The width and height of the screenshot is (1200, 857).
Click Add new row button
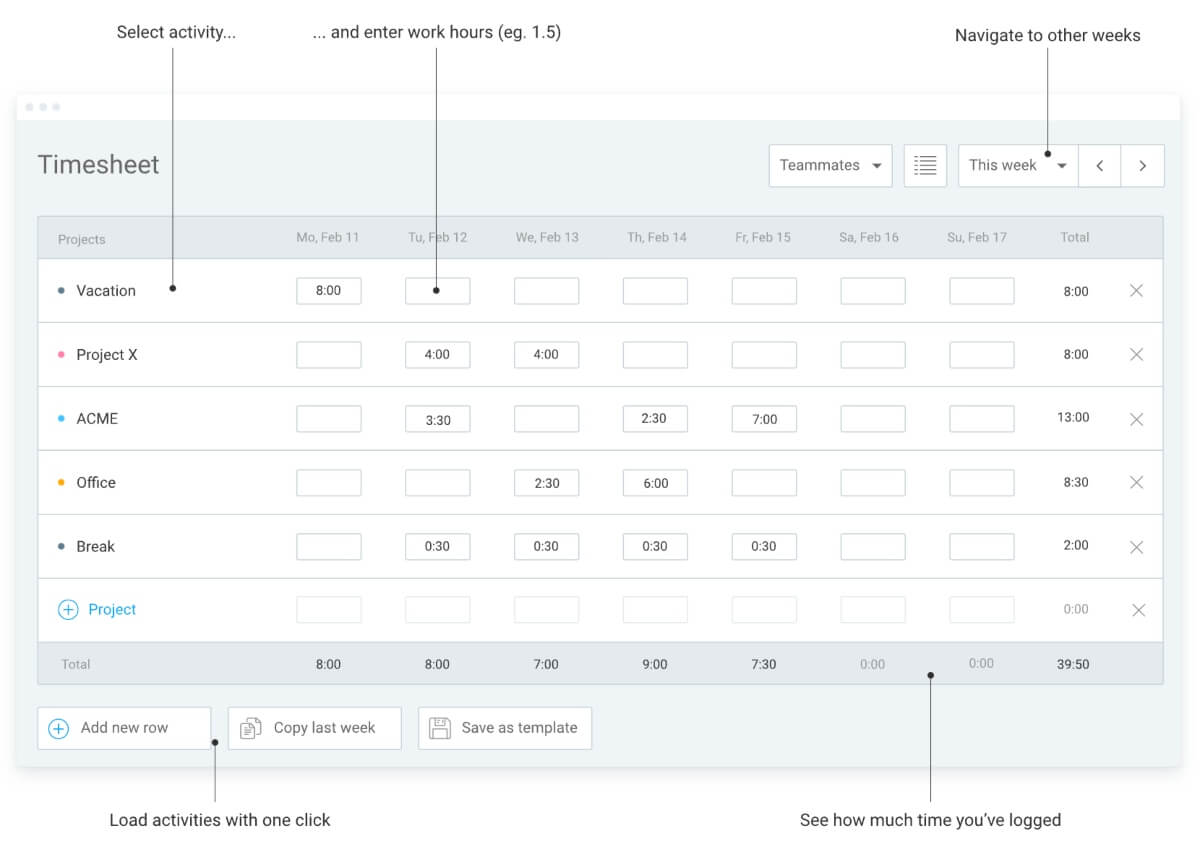124,728
